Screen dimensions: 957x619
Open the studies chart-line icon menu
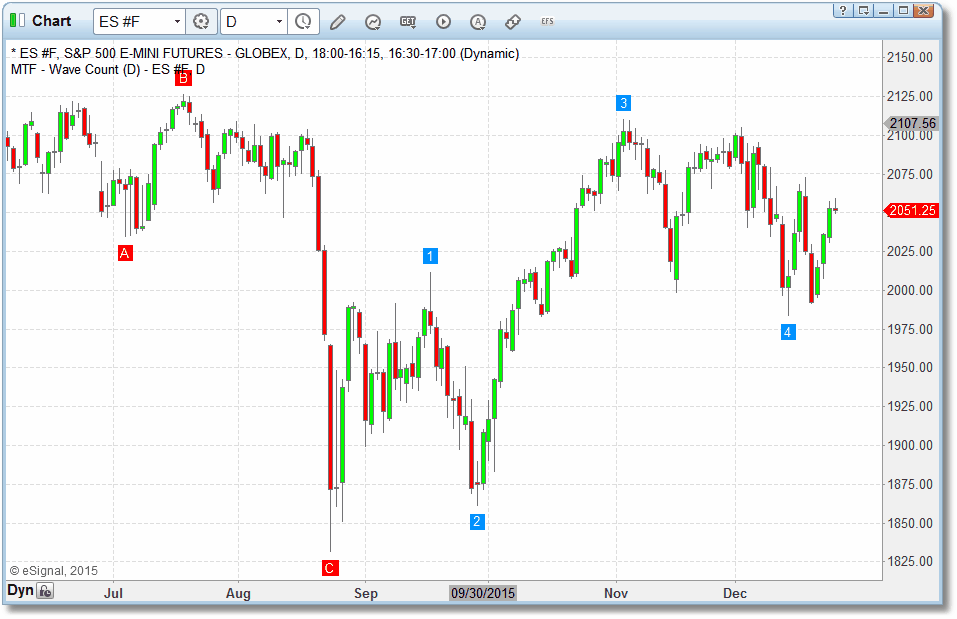click(x=372, y=22)
